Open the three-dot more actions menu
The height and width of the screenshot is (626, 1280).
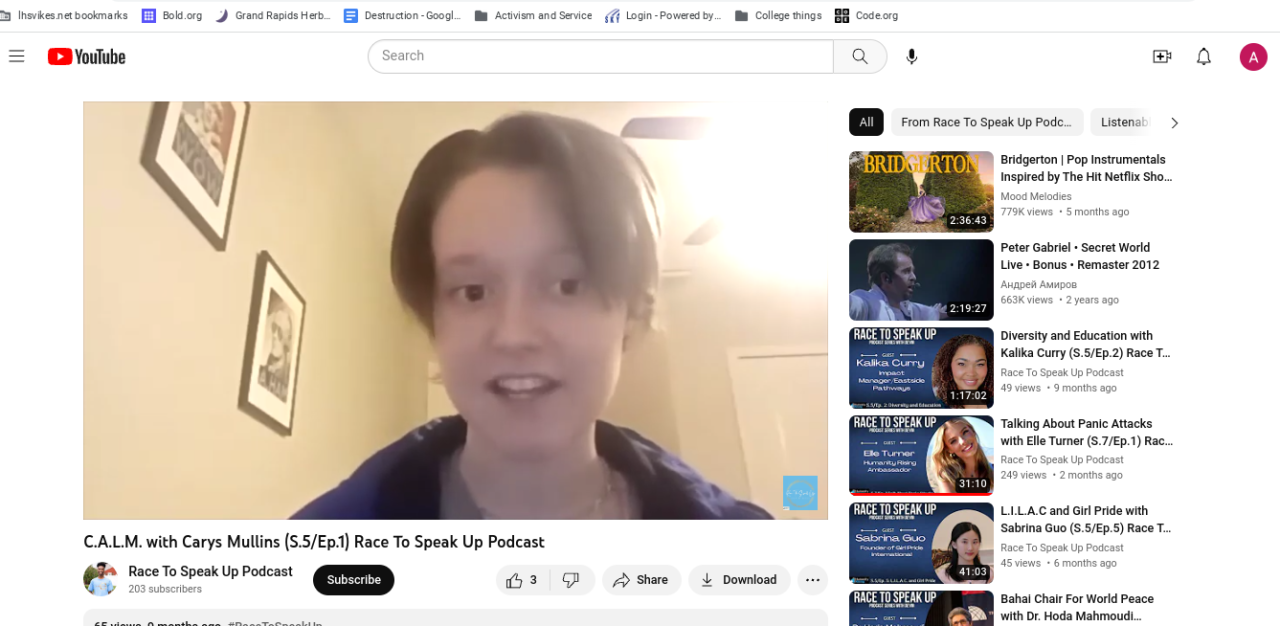click(x=812, y=580)
